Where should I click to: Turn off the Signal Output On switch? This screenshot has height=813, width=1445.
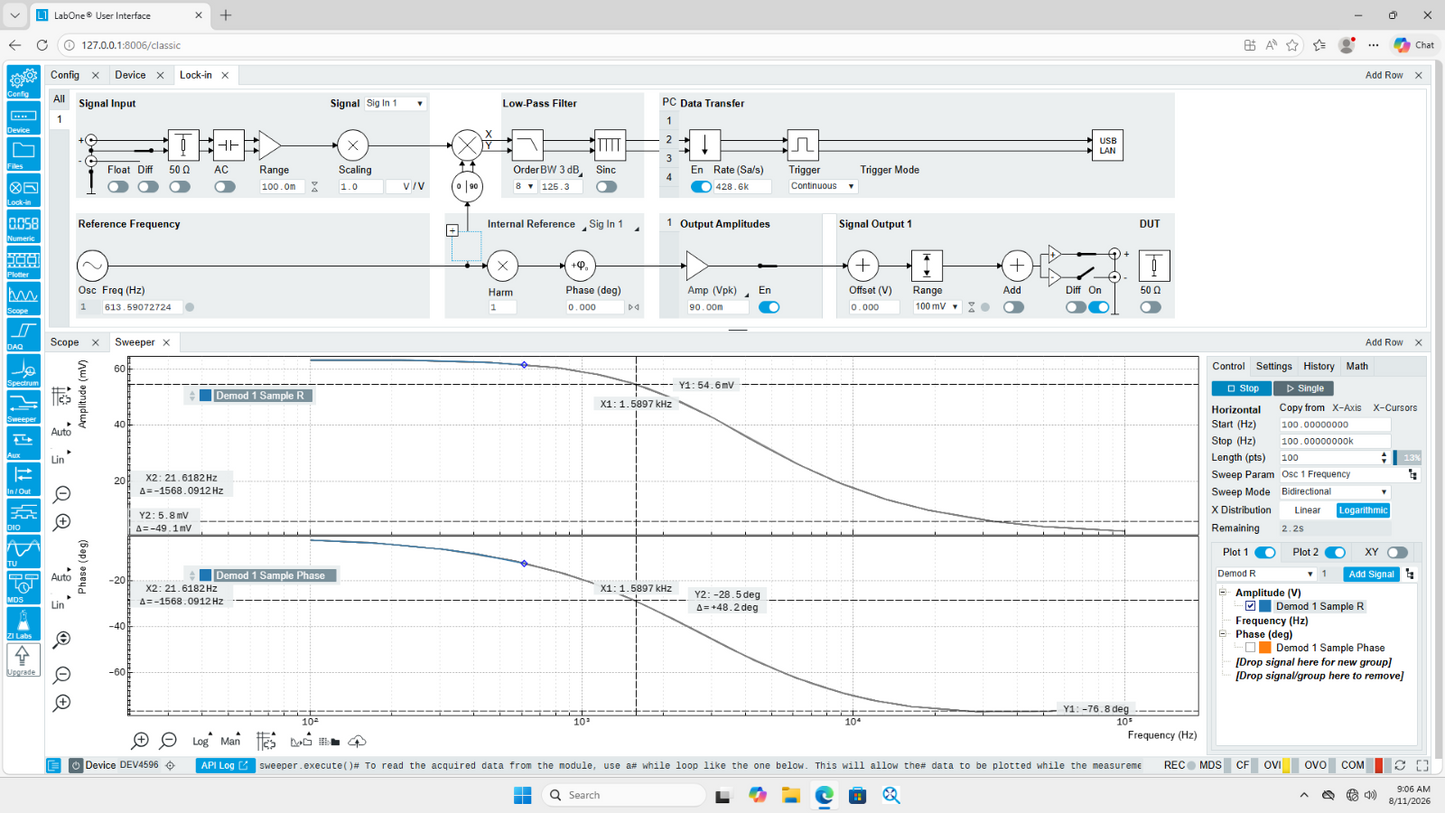tap(1098, 307)
